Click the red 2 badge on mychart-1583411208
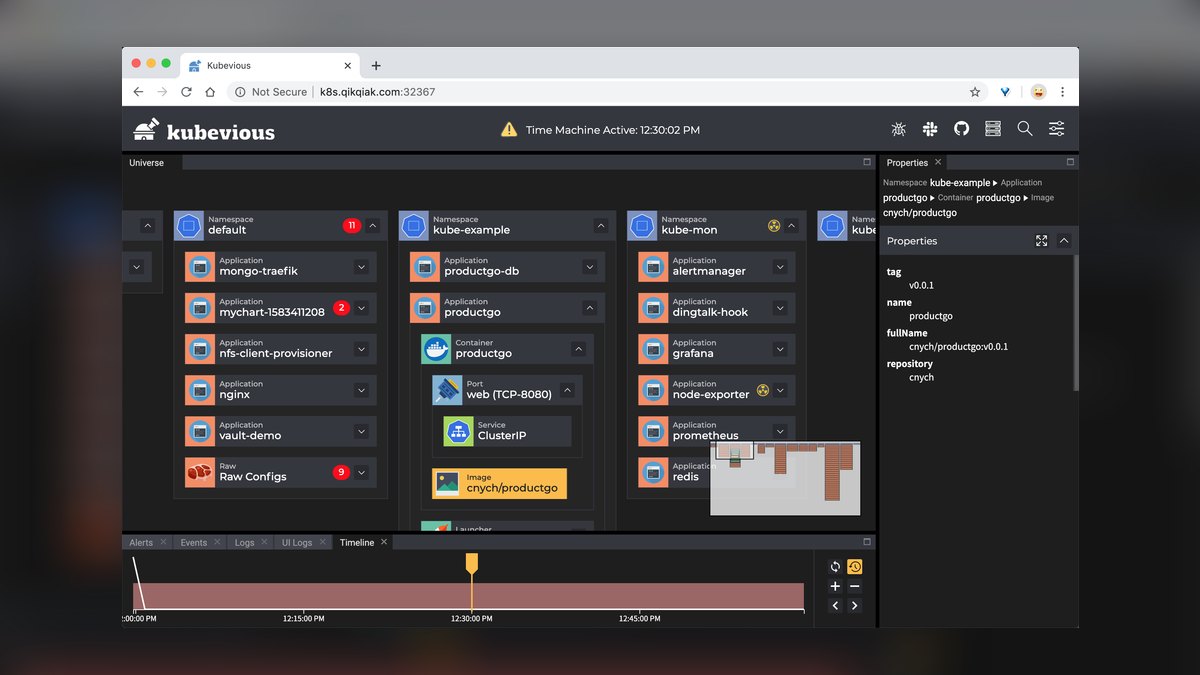This screenshot has width=1200, height=675. 341,308
